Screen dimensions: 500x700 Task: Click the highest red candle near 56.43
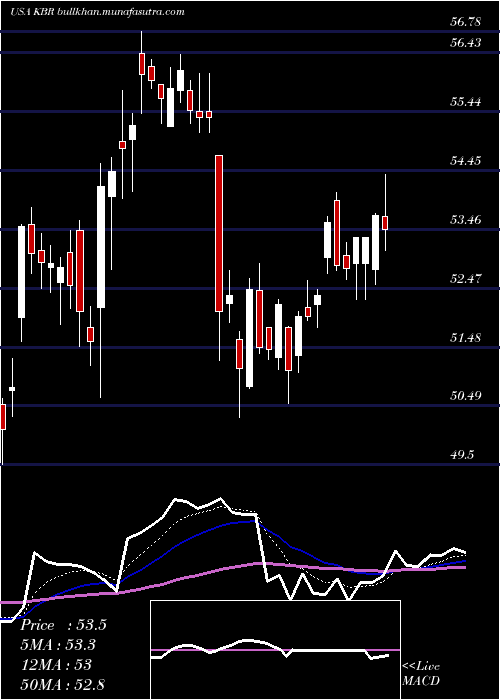pos(142,63)
